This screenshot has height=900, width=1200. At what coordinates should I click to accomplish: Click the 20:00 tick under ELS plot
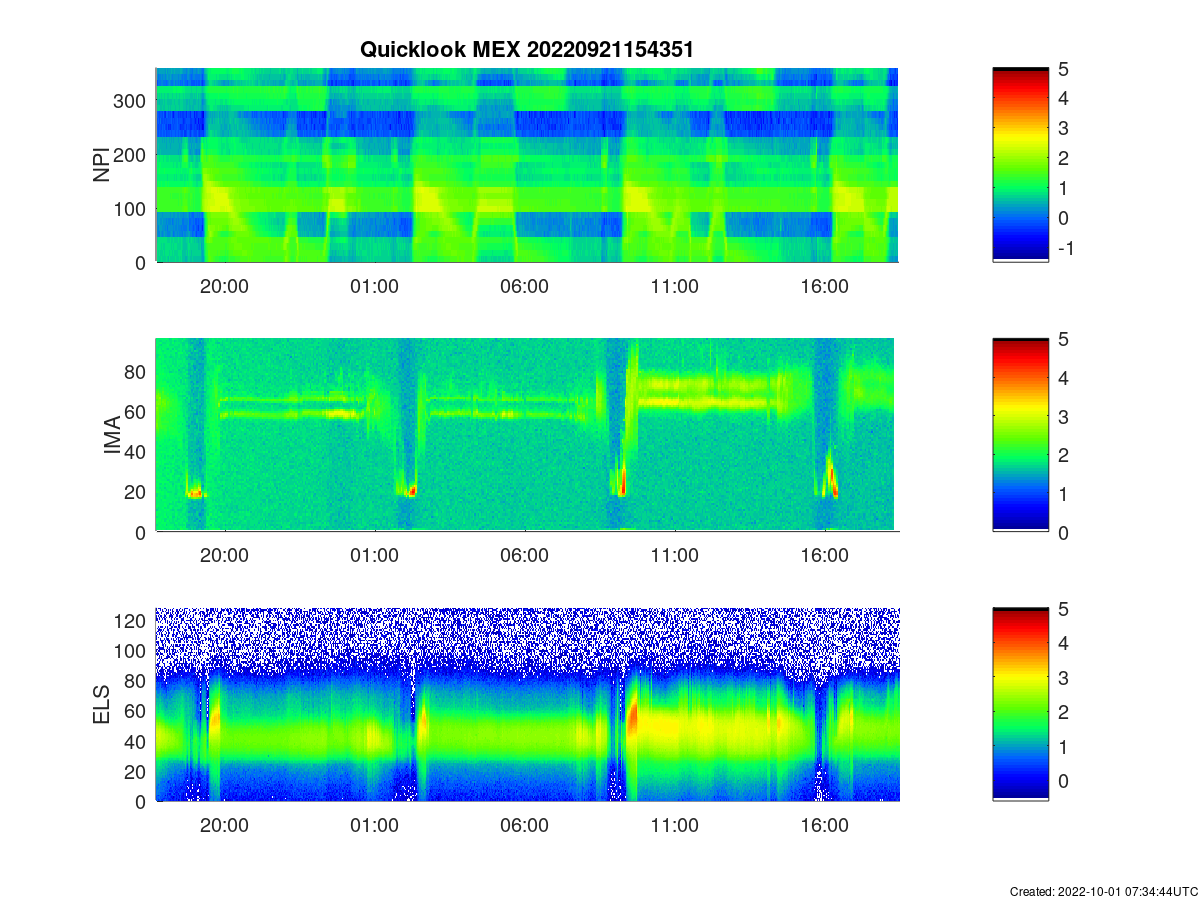click(x=224, y=825)
